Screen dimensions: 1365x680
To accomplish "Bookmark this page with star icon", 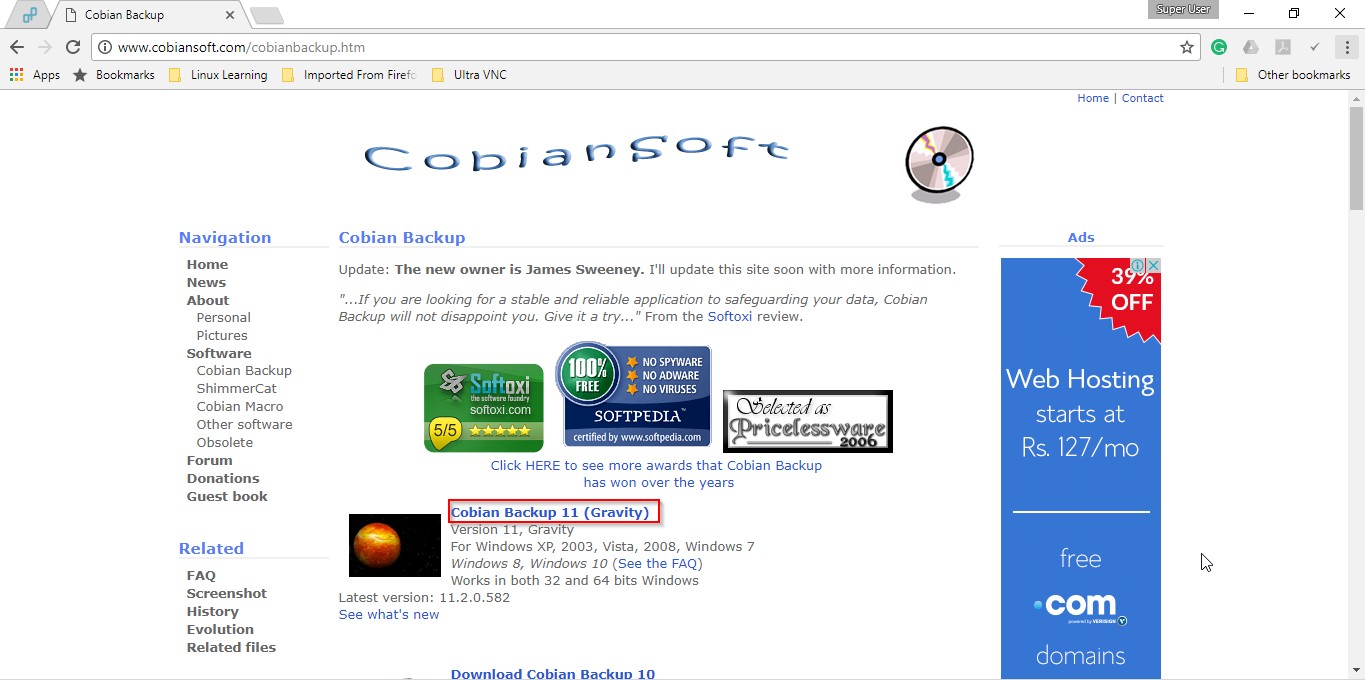I will point(1187,47).
